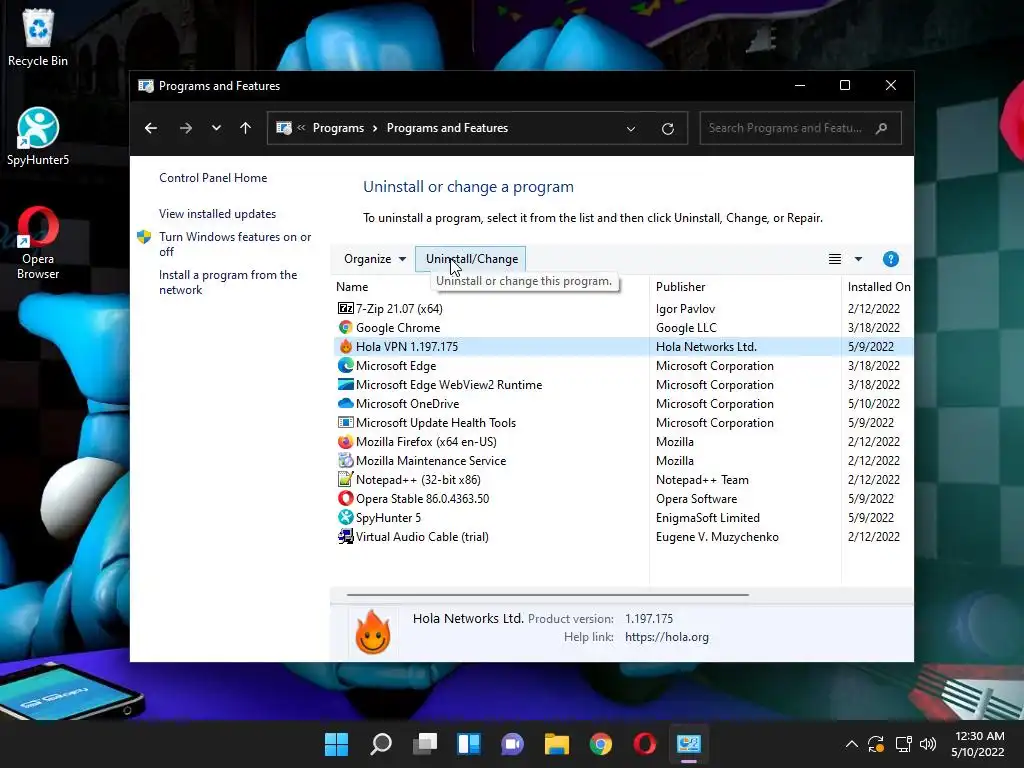The width and height of the screenshot is (1024, 768).
Task: Open Install a program from the network
Action: [228, 282]
